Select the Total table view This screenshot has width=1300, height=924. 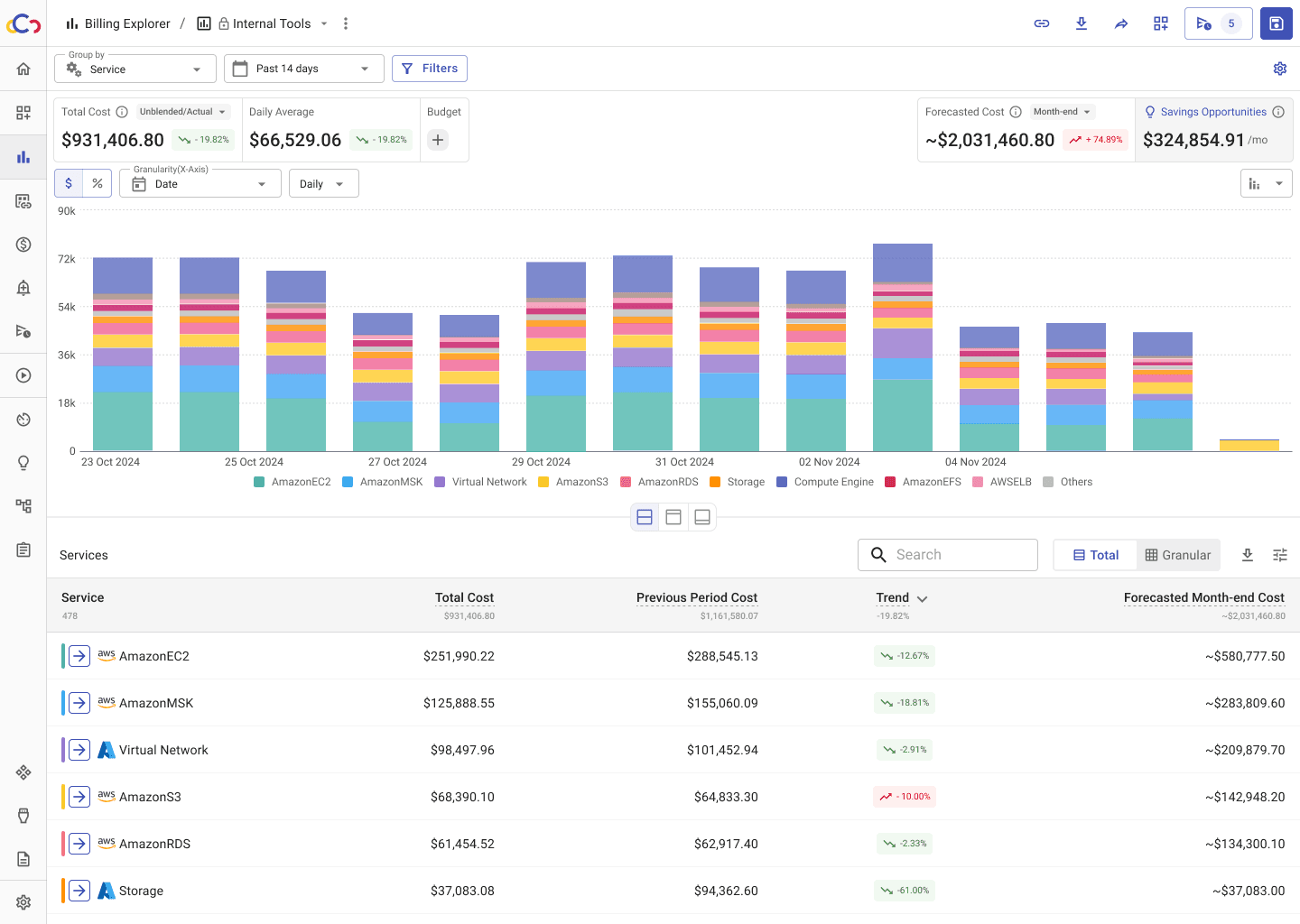click(1096, 555)
